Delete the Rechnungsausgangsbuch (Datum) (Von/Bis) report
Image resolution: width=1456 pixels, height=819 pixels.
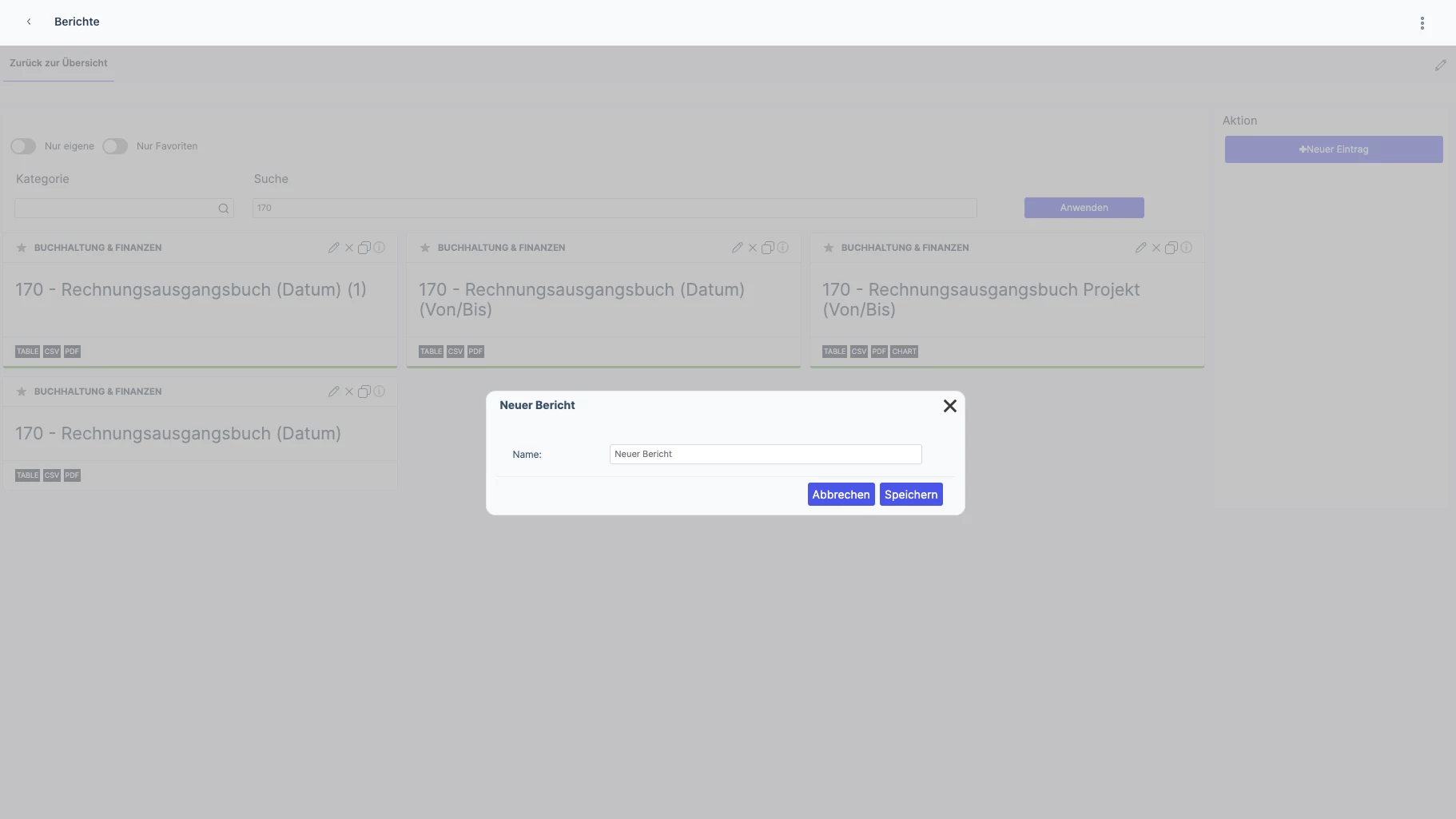[x=752, y=248]
